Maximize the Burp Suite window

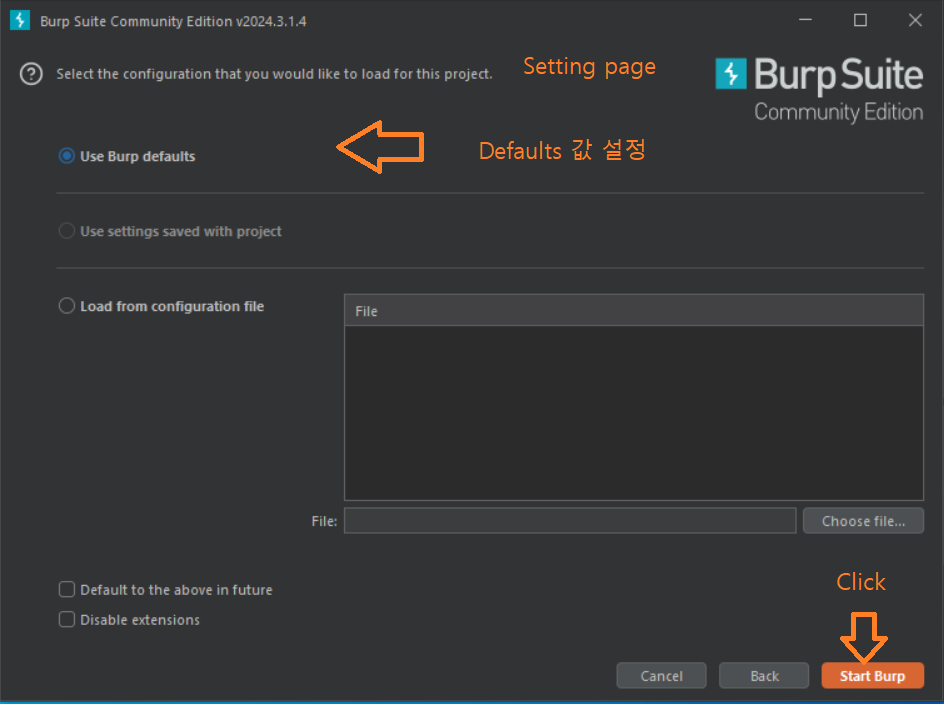pyautogui.click(x=860, y=20)
